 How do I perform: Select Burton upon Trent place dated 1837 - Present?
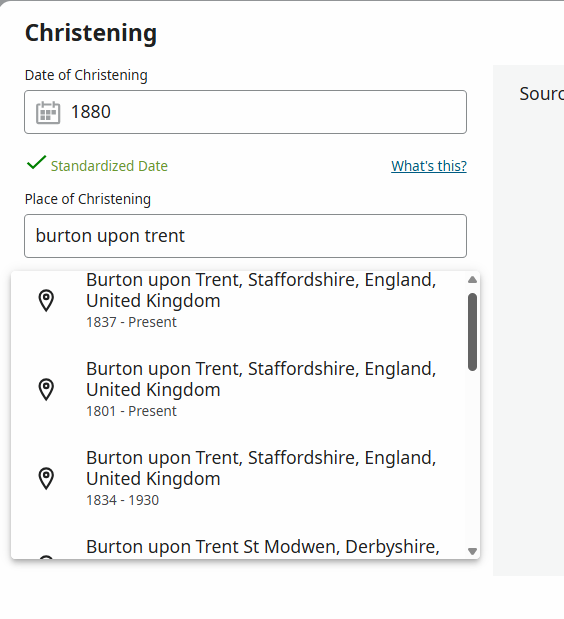click(x=245, y=300)
